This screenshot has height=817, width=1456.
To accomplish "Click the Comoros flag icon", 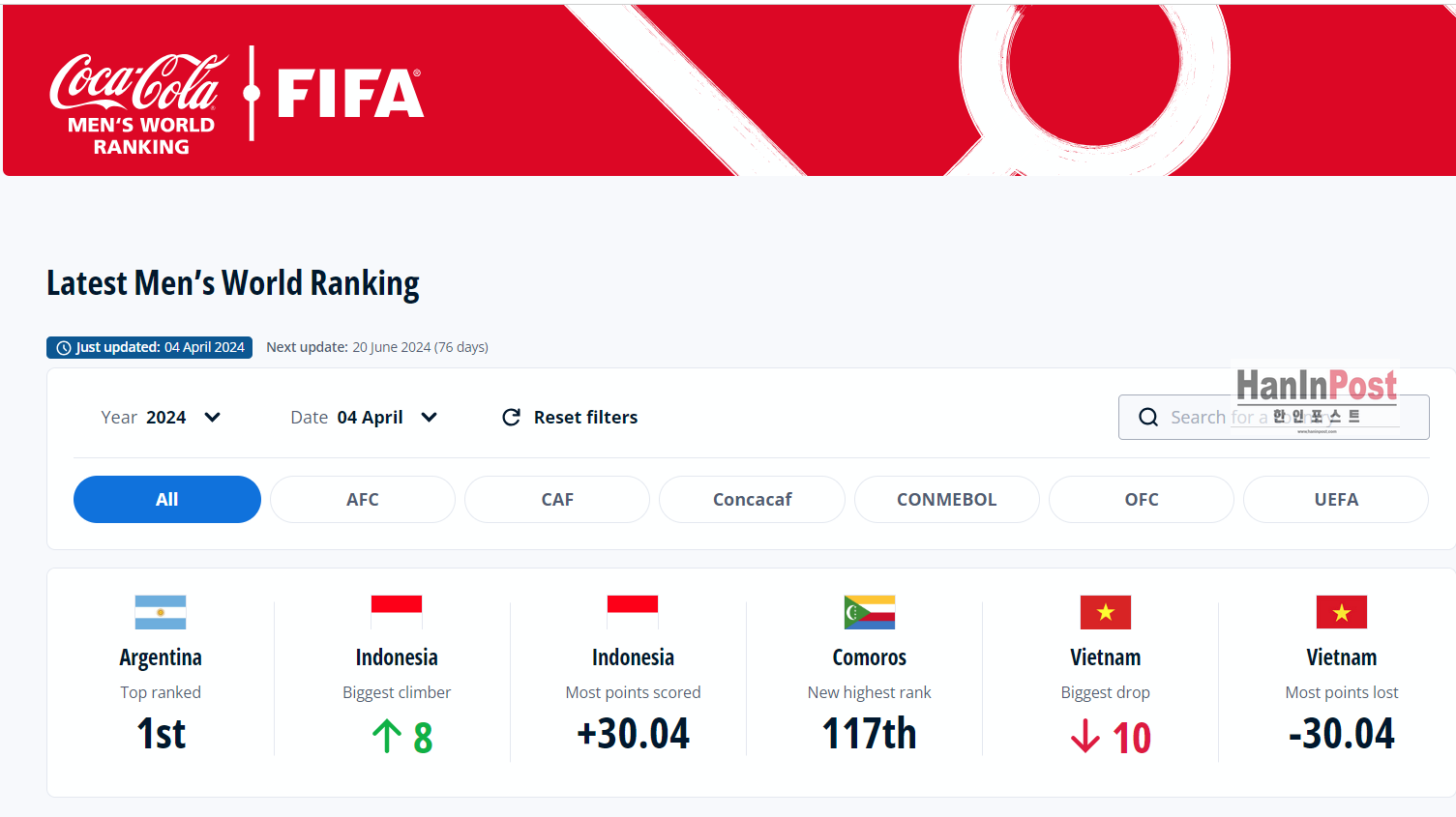I will click(x=869, y=612).
